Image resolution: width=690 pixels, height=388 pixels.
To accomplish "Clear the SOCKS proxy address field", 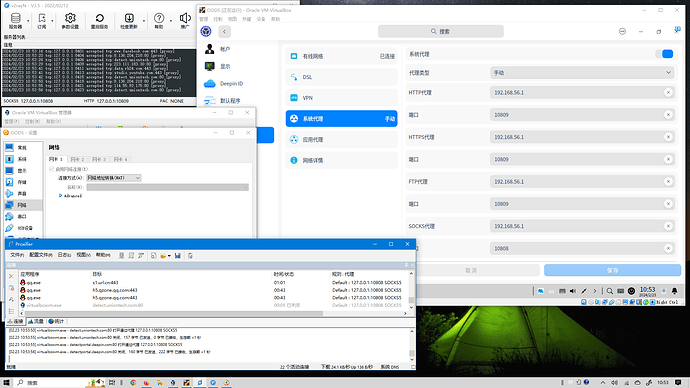I will point(668,226).
